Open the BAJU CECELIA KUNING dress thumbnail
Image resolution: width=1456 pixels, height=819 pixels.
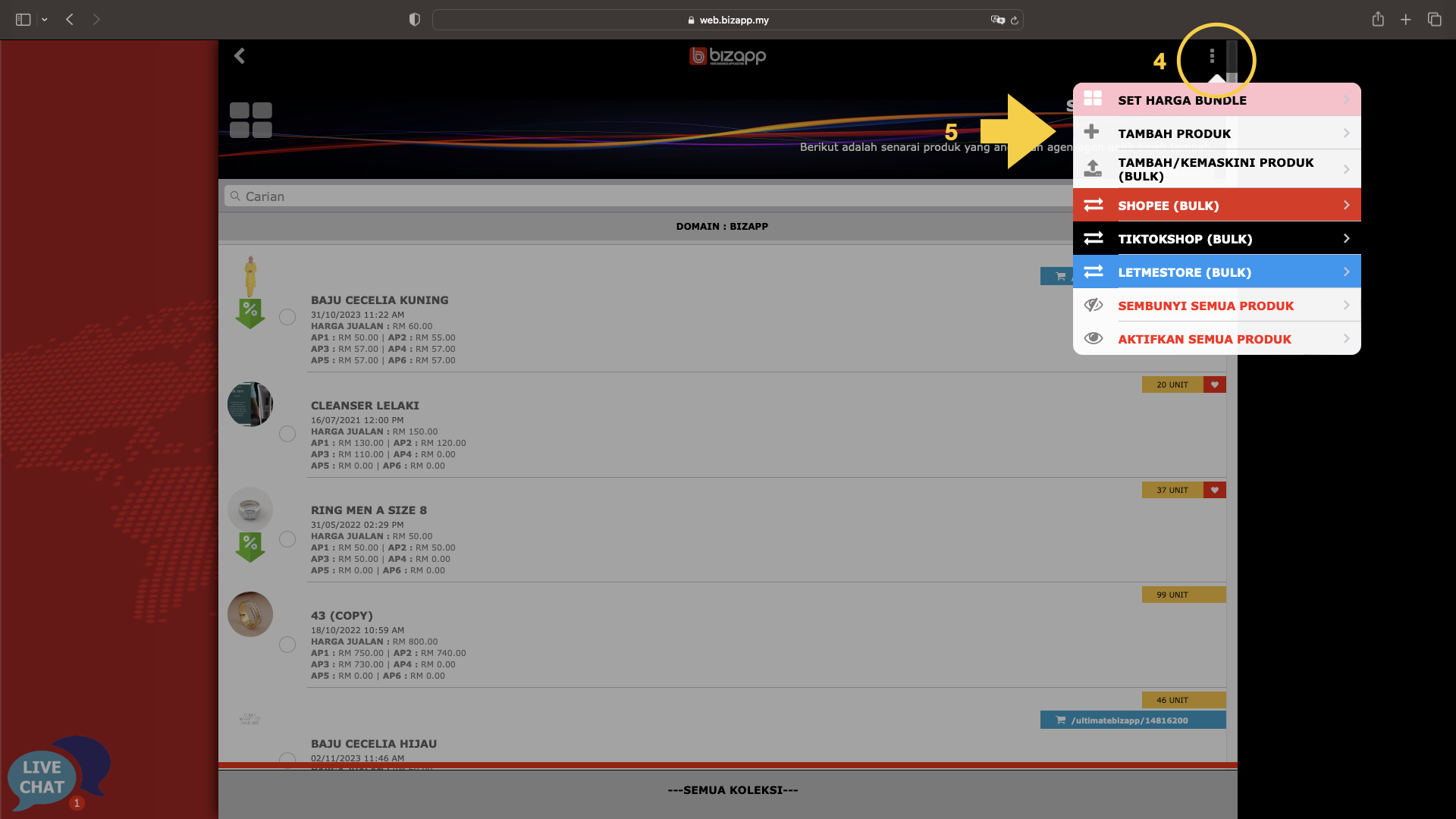[x=250, y=276]
